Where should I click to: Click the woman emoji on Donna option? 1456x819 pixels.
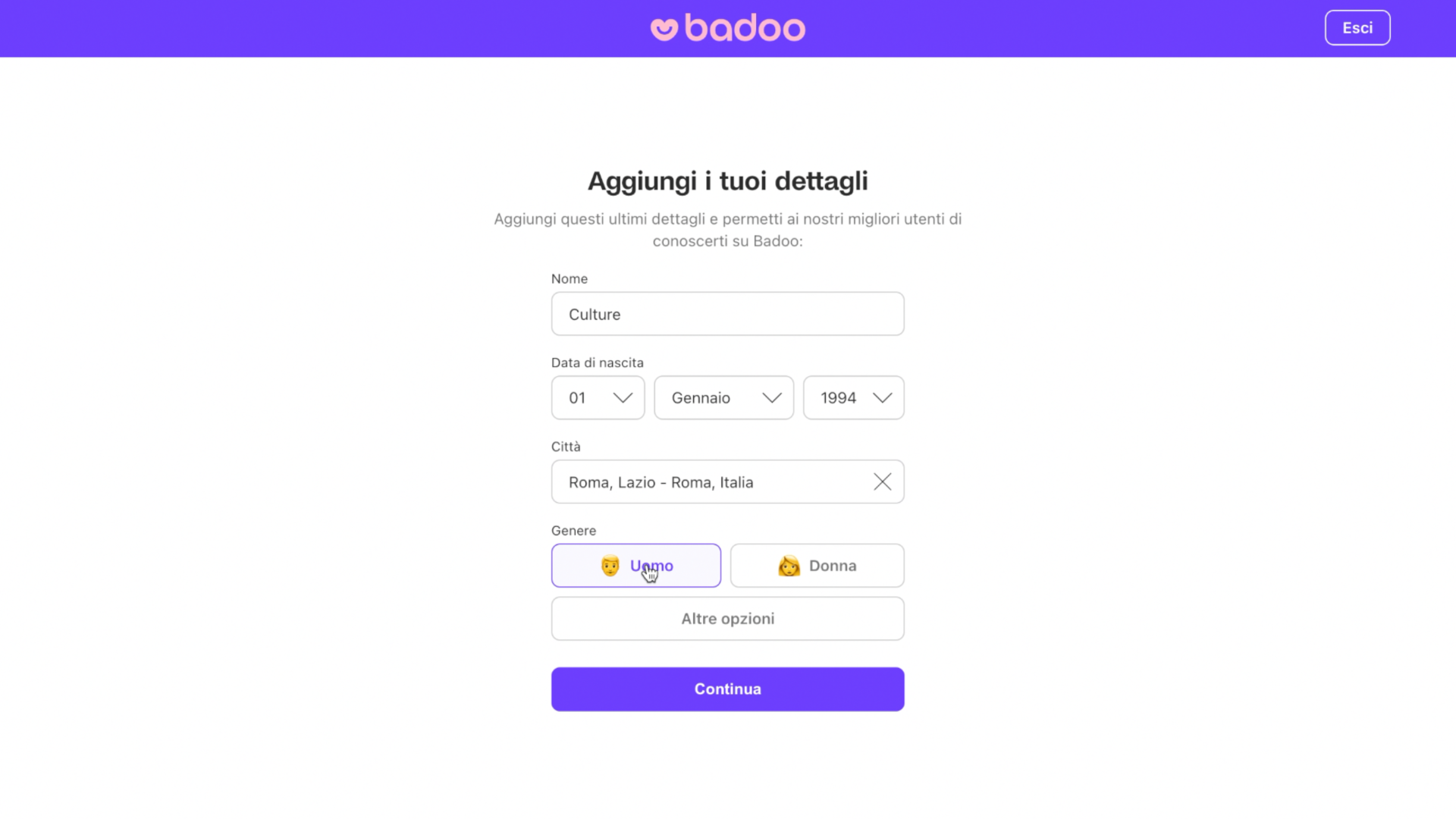click(789, 566)
